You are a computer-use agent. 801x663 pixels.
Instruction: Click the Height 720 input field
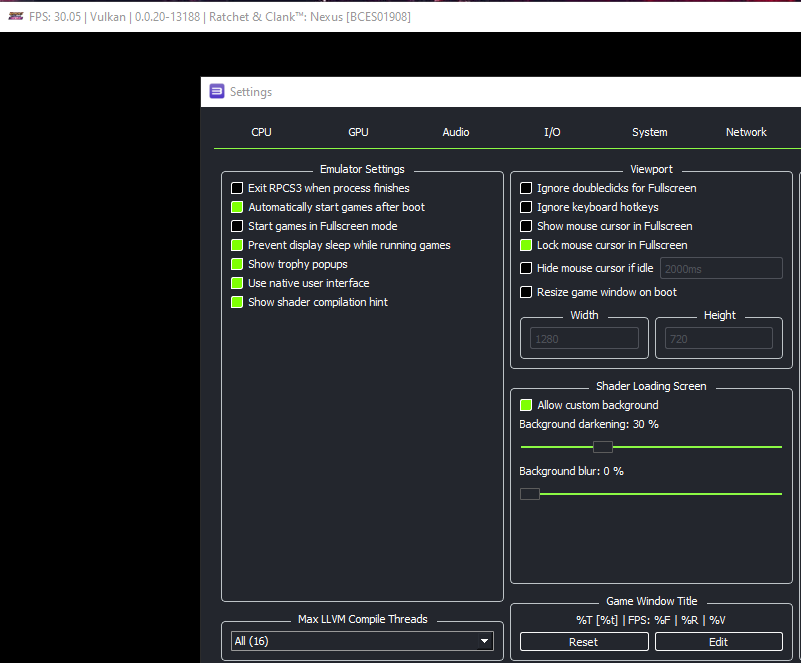pos(719,339)
